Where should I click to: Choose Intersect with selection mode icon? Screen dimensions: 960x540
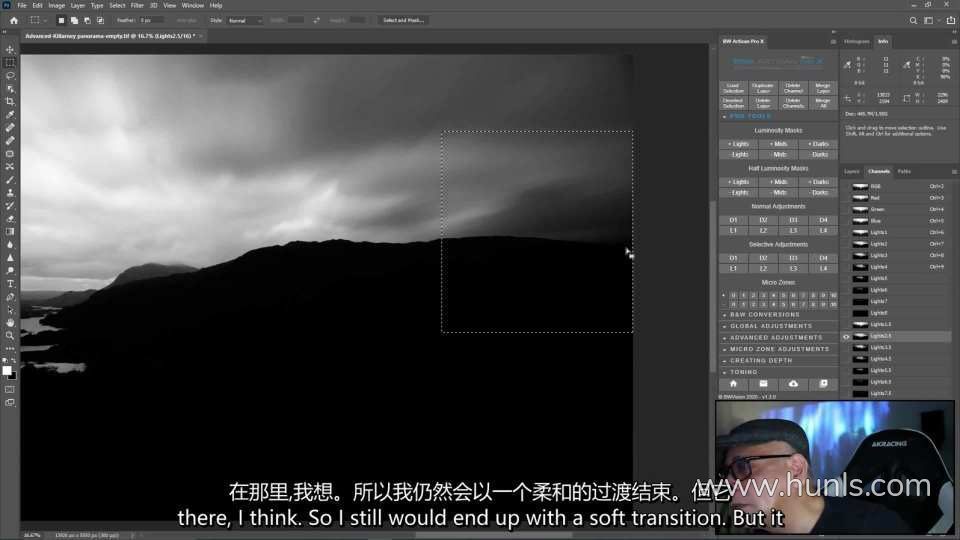[x=100, y=20]
